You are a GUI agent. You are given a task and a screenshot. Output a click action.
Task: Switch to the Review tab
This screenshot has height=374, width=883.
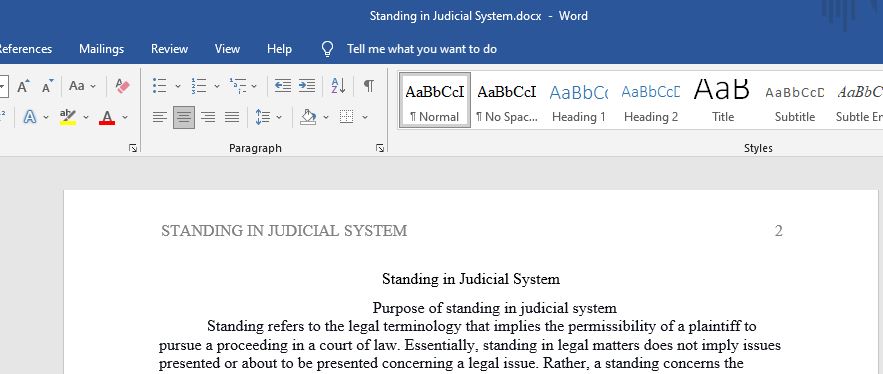click(170, 49)
